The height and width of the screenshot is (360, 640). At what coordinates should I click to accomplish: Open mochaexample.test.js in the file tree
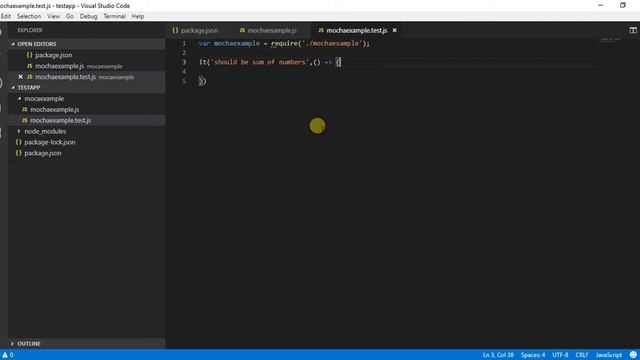pyautogui.click(x=60, y=120)
